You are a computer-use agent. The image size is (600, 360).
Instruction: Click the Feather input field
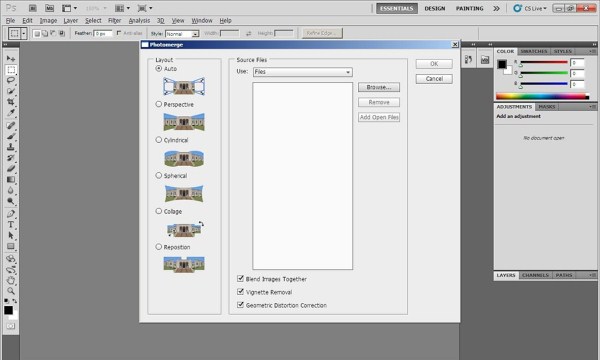pyautogui.click(x=103, y=34)
